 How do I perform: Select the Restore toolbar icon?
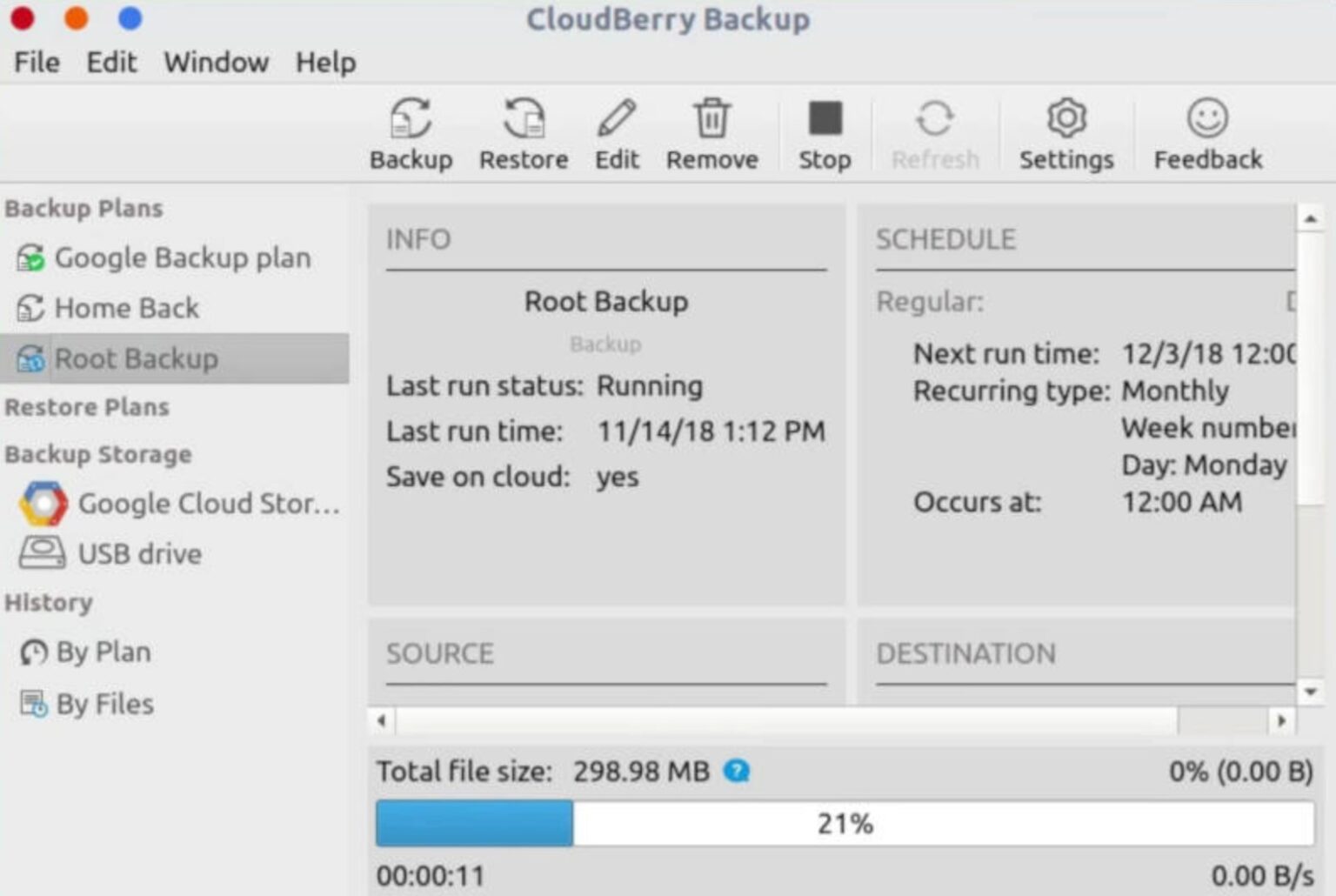pos(523,130)
